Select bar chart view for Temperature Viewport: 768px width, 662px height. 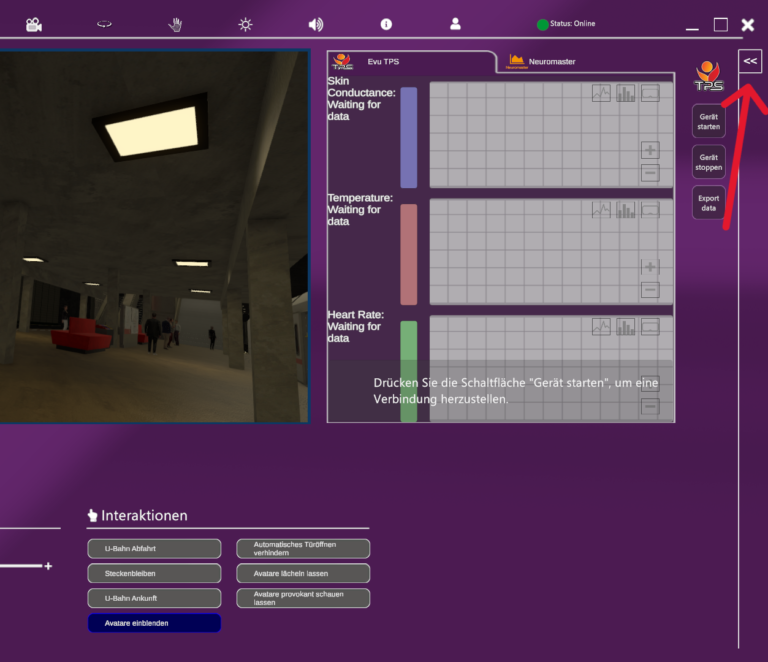[625, 210]
